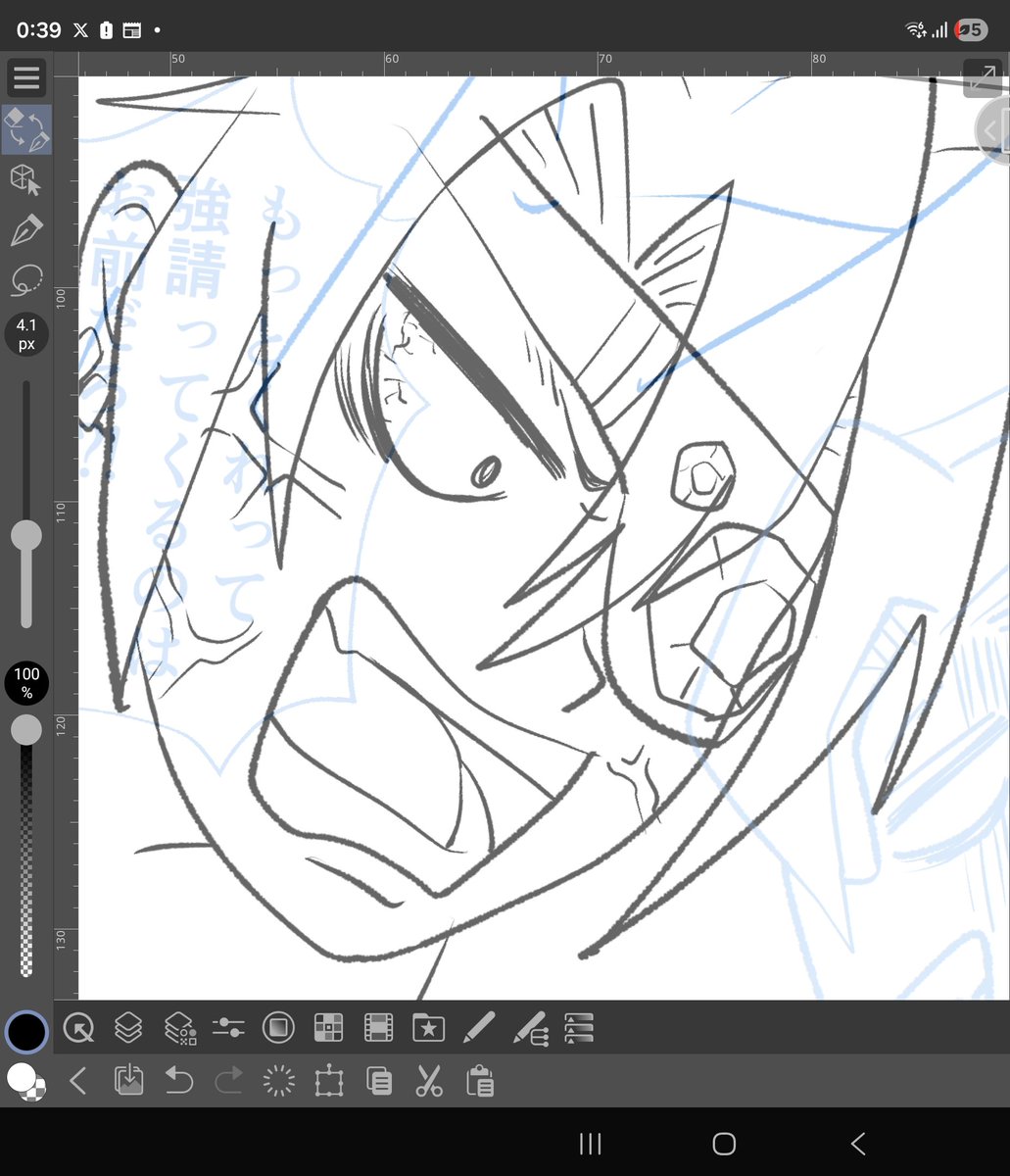1010x1176 pixels.
Task: Adjust the brush size slider handle
Action: (x=26, y=535)
